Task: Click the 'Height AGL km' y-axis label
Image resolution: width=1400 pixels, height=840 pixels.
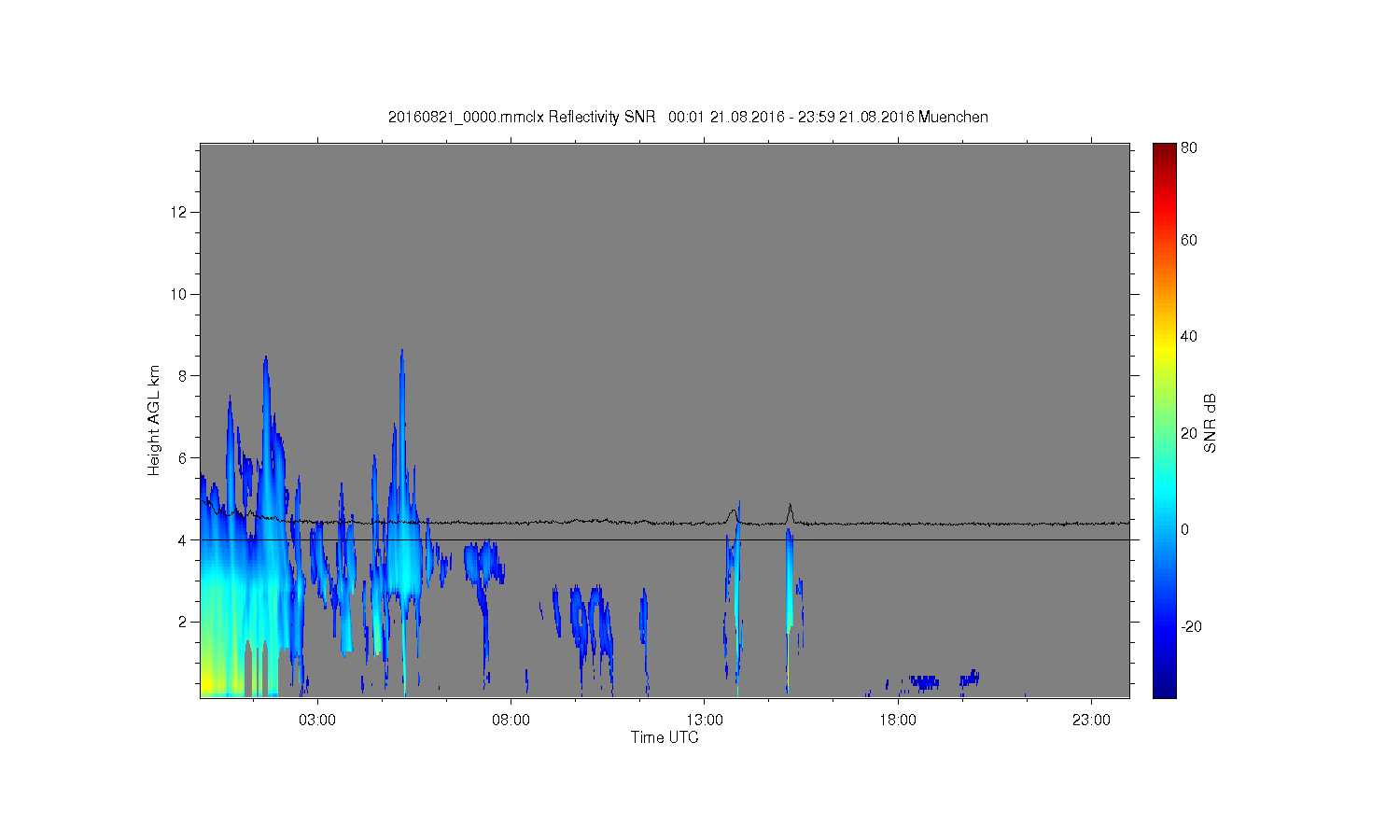Action: (x=154, y=420)
